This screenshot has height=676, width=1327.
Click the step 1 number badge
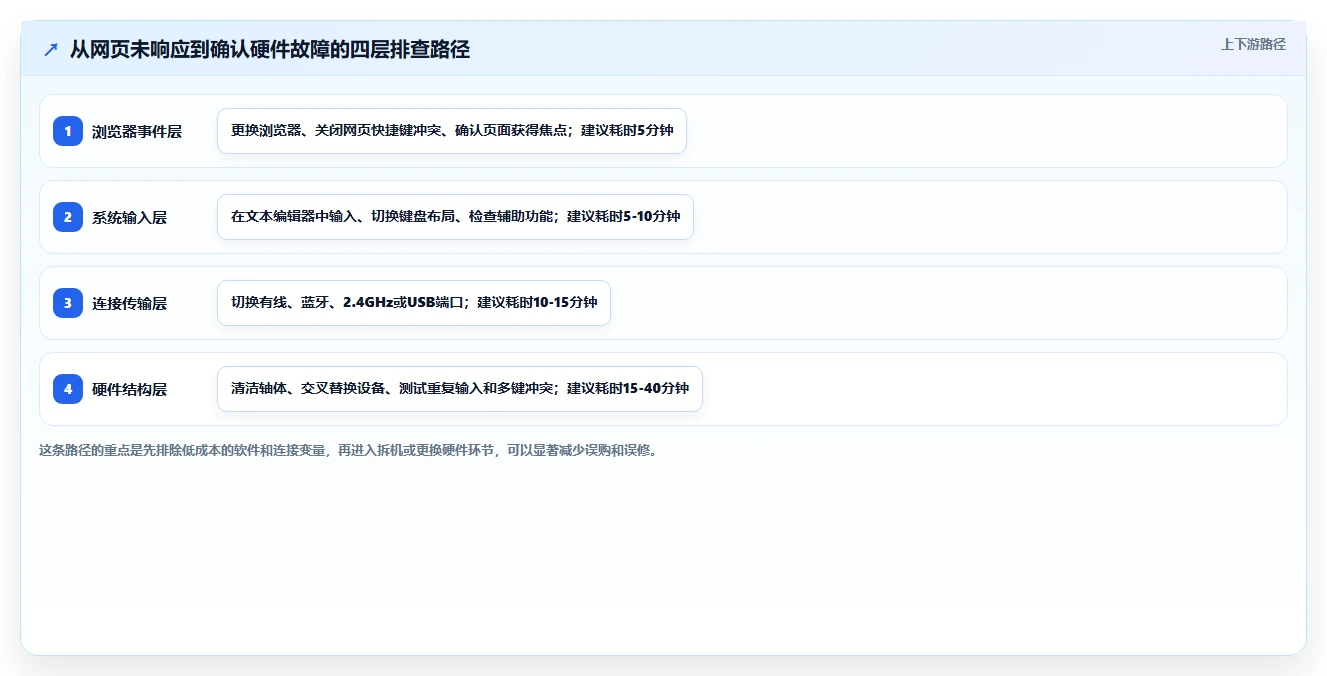(x=68, y=130)
